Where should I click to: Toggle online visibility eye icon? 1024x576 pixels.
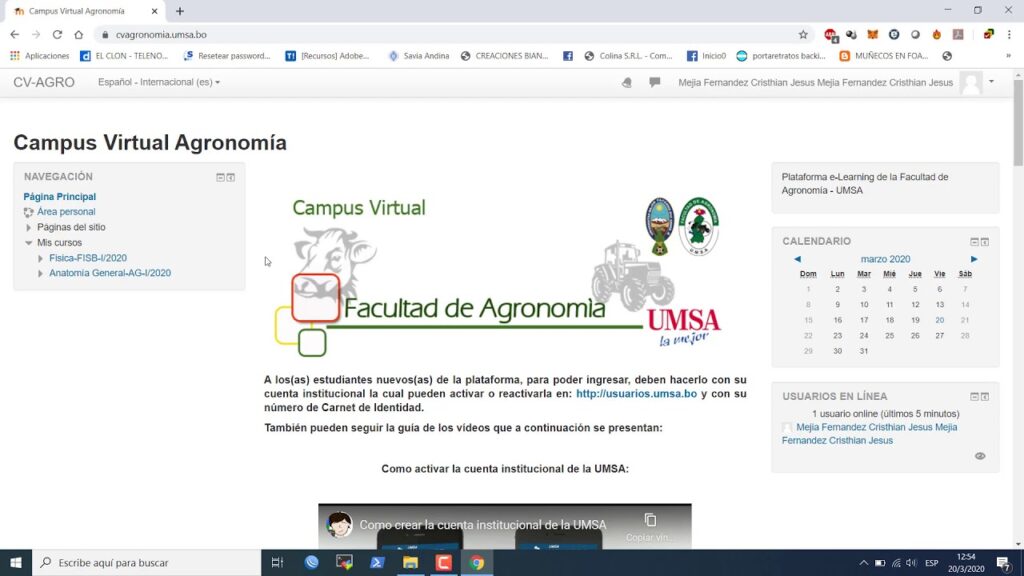click(980, 456)
